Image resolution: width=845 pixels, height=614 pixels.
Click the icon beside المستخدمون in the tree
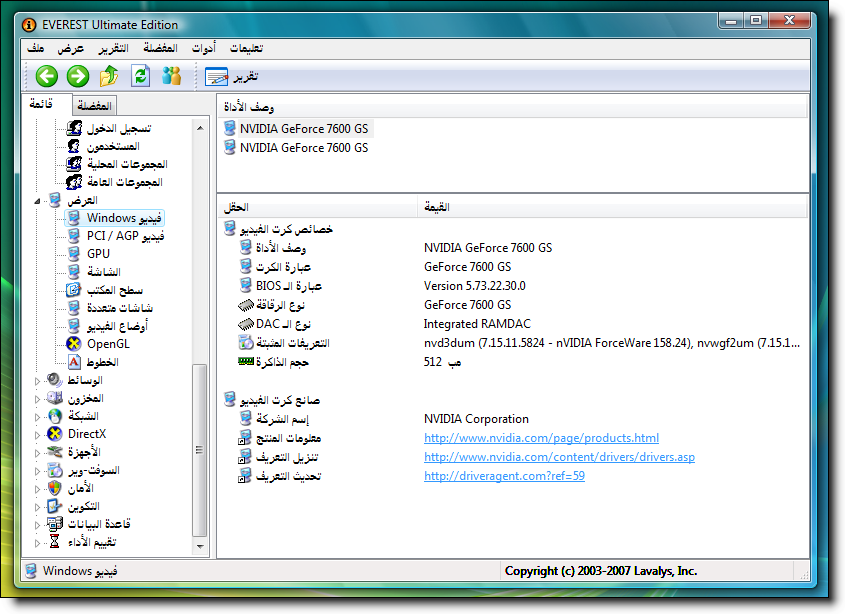tap(74, 146)
